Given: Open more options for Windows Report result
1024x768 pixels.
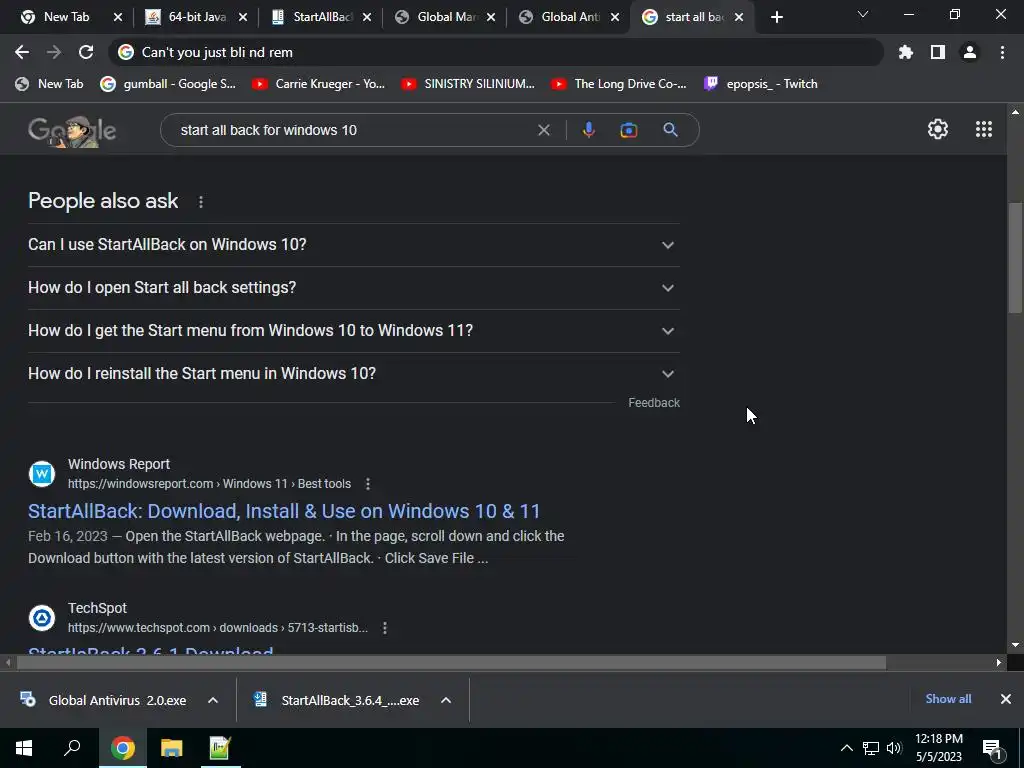Looking at the screenshot, I should pyautogui.click(x=368, y=484).
